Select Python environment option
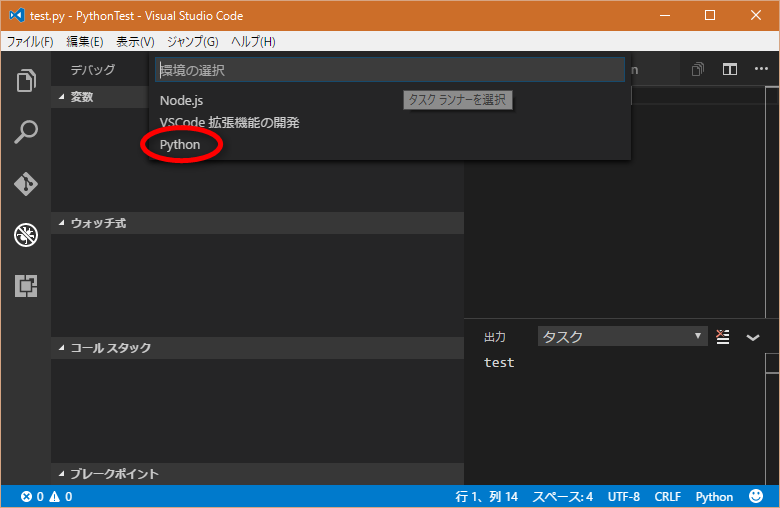Viewport: 780px width, 508px height. coord(390,145)
